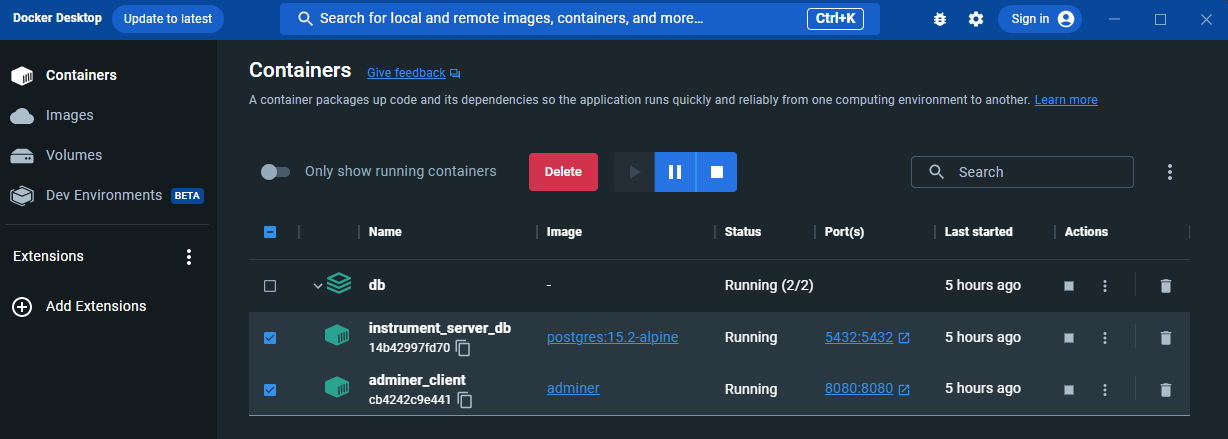Check the db stack checkbox
The height and width of the screenshot is (439, 1228).
pos(270,286)
